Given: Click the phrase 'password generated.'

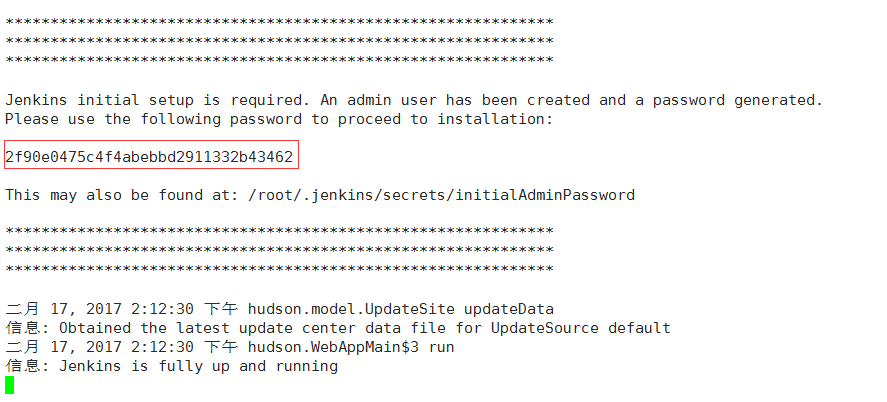Looking at the screenshot, I should (738, 100).
